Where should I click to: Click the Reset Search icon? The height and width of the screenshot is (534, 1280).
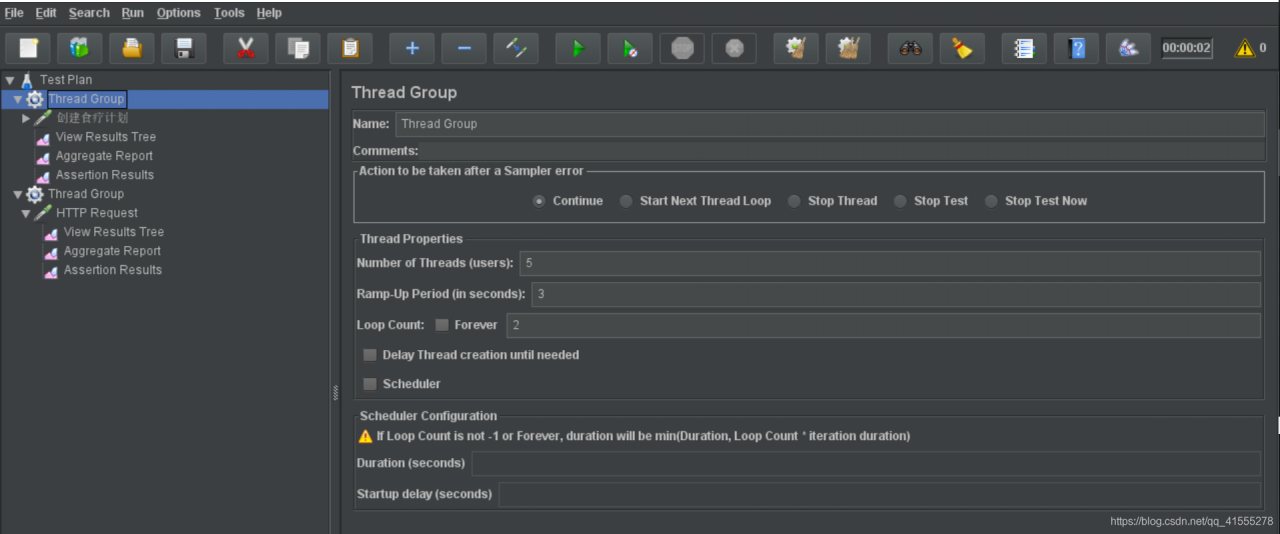coord(962,48)
